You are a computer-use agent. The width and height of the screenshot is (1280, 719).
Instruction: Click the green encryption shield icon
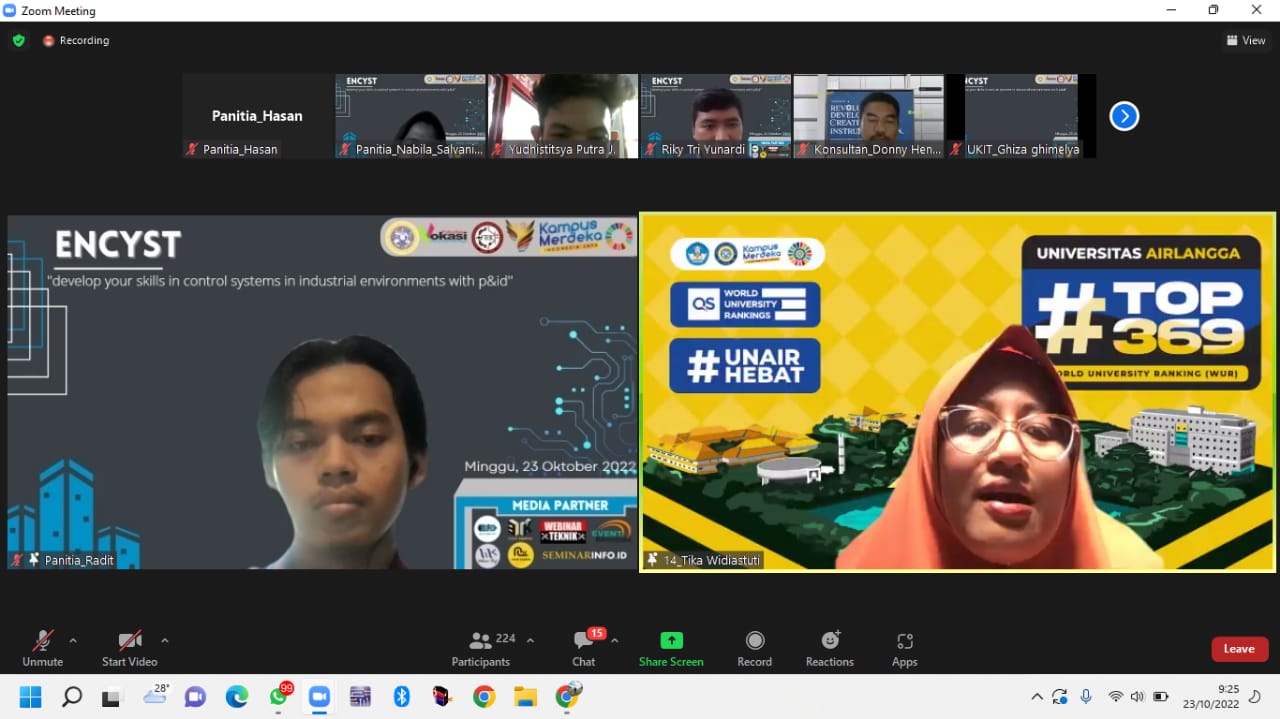click(x=18, y=41)
